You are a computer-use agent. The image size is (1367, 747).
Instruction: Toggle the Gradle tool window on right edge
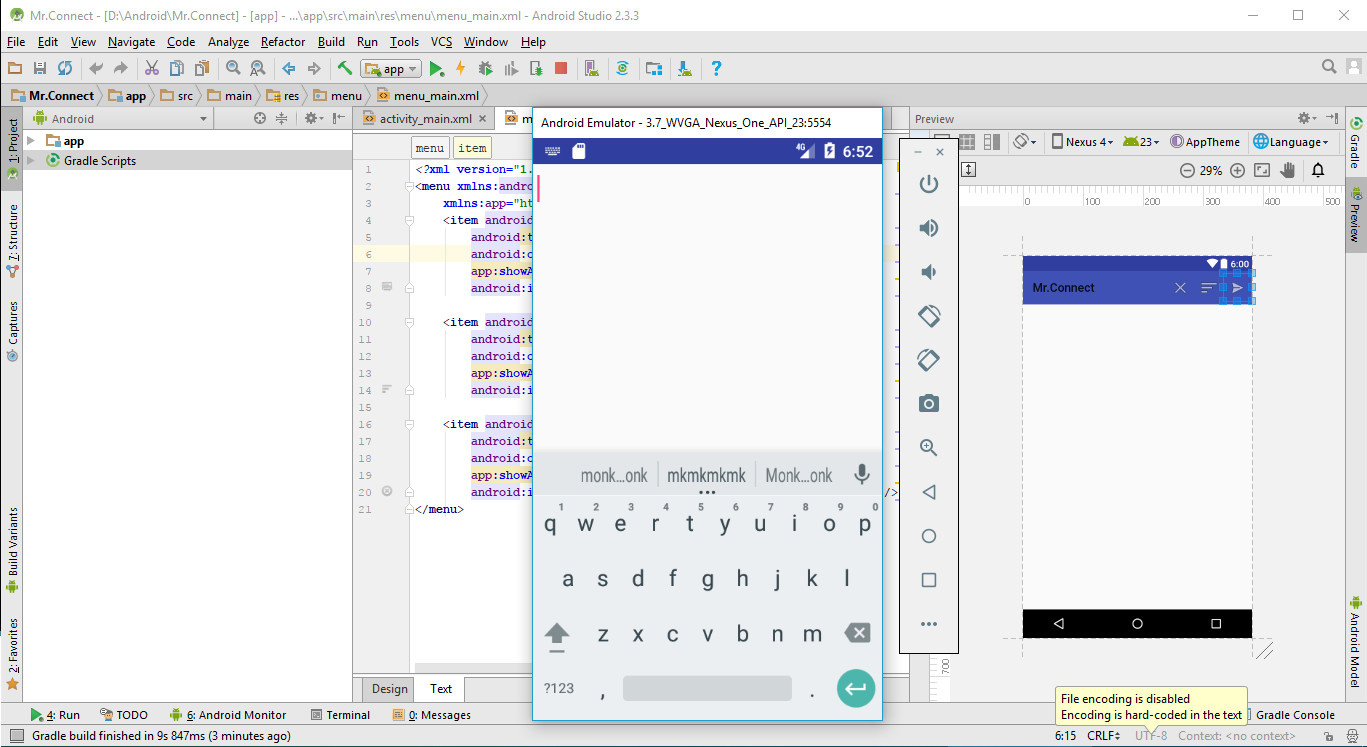1355,143
